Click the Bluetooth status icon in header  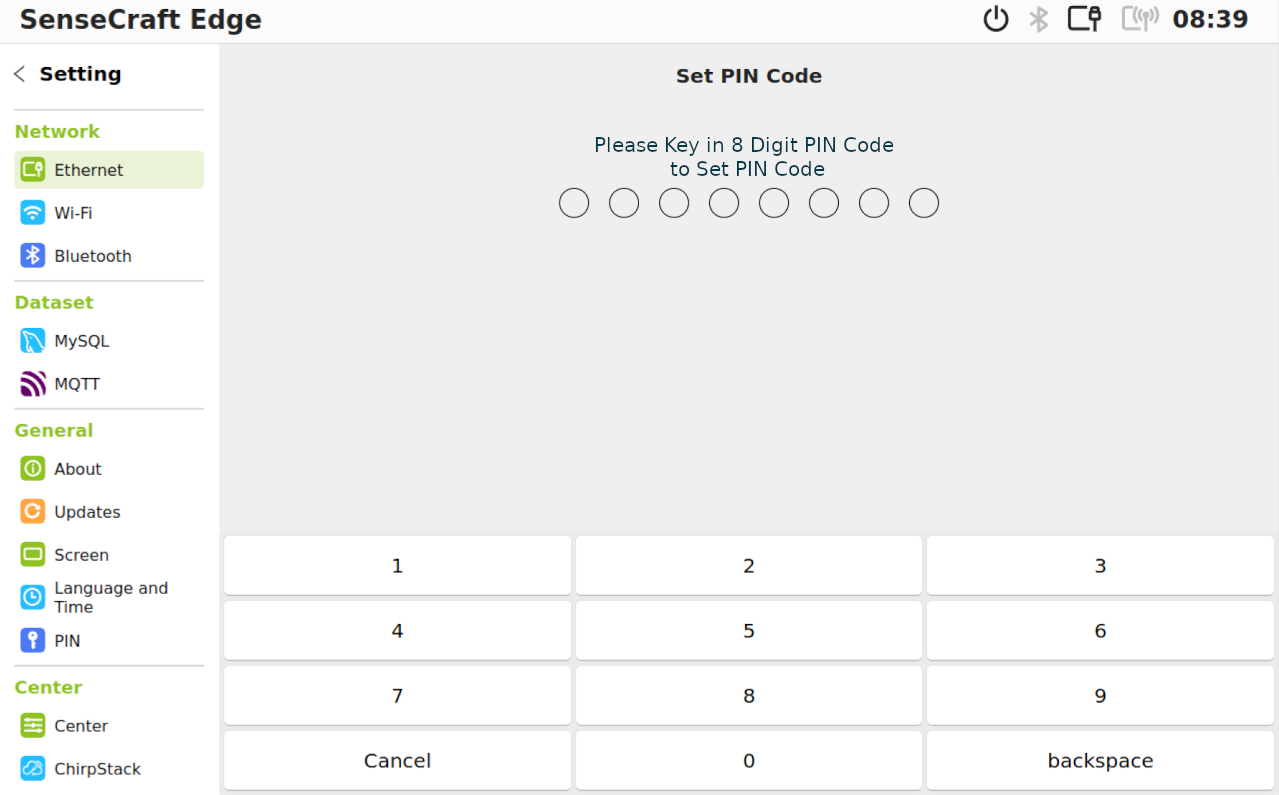point(1039,19)
